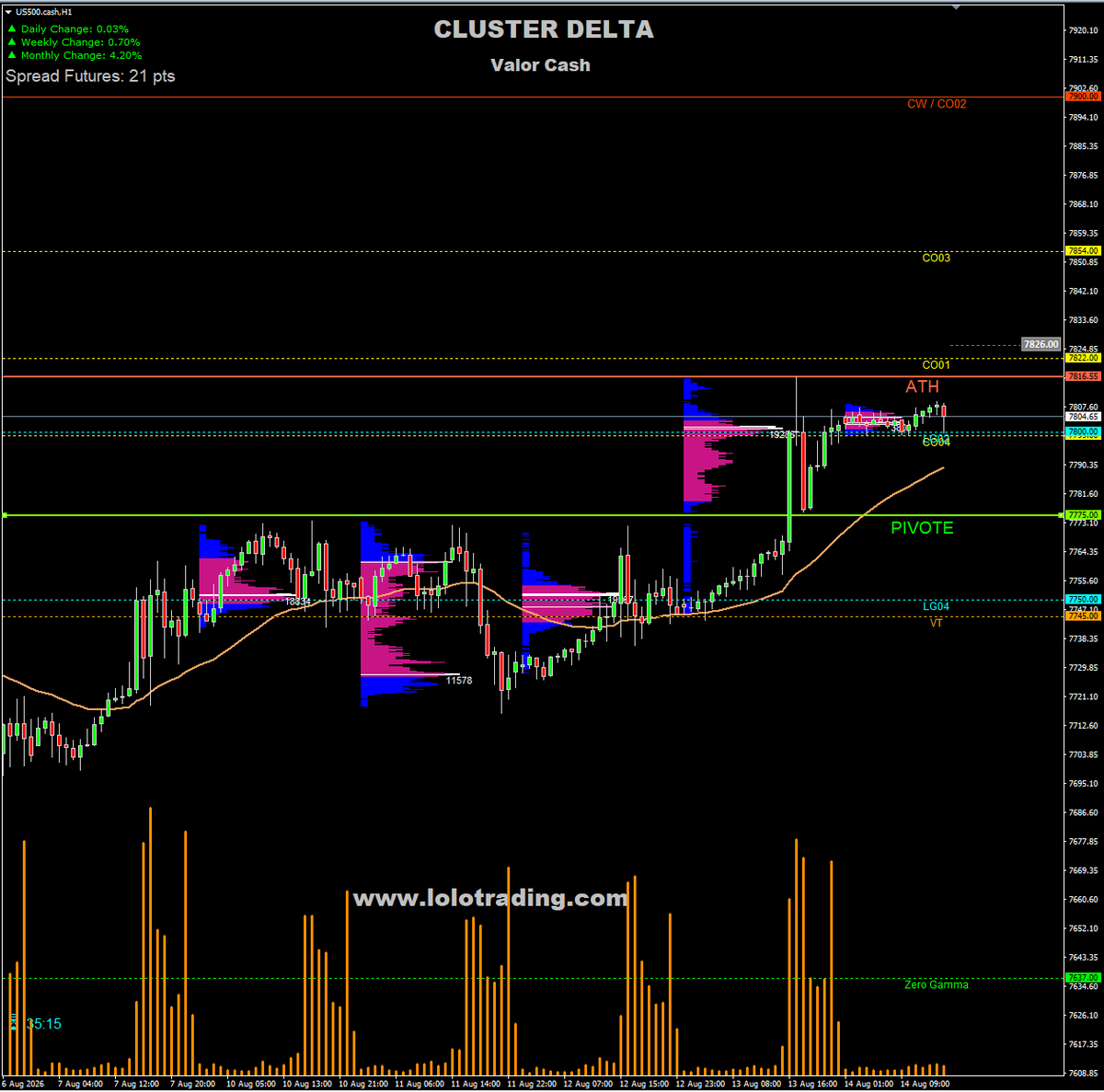
Task: Click the 7885.85 price scale label
Action: 1083,146
